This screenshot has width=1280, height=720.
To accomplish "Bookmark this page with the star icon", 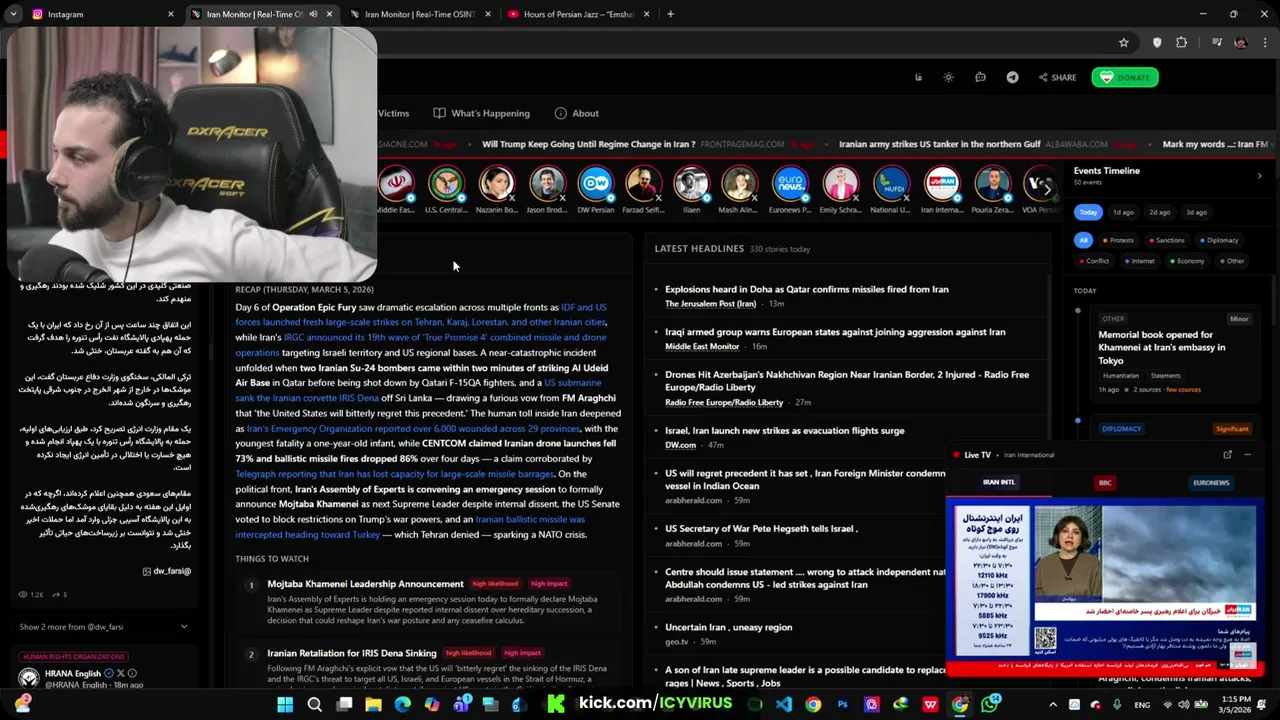I will pyautogui.click(x=1124, y=43).
